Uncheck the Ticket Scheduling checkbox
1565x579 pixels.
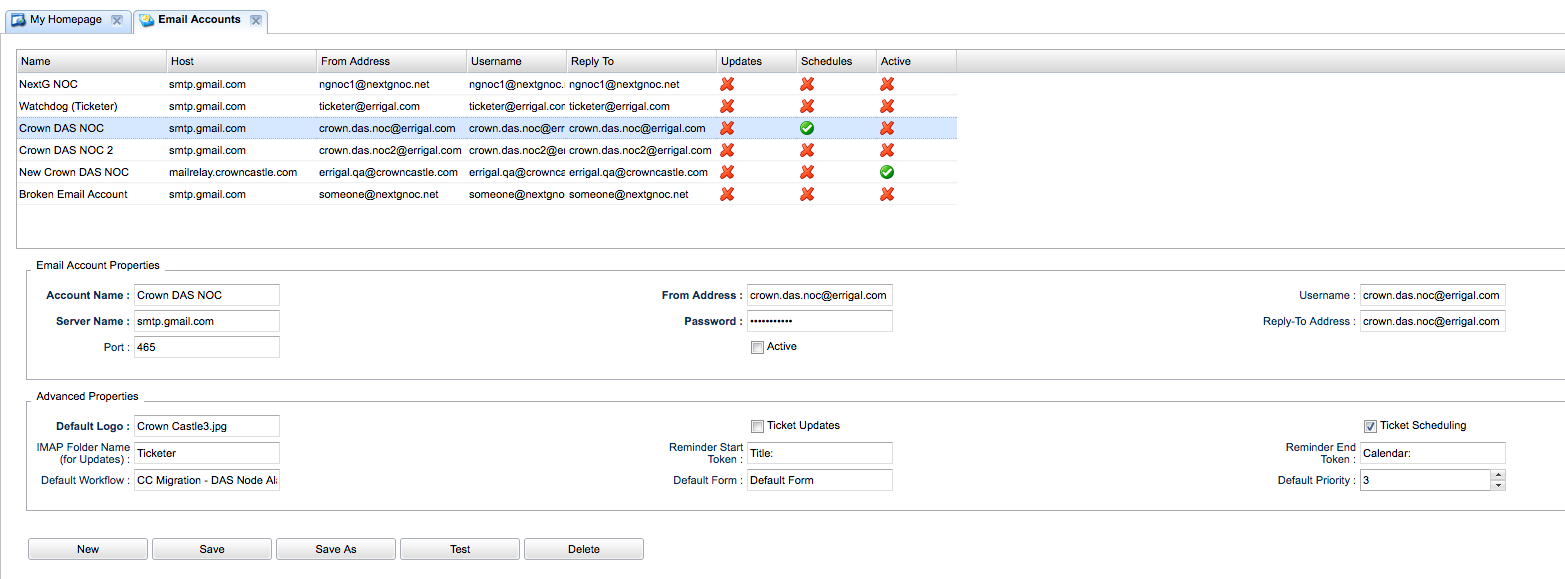1370,426
